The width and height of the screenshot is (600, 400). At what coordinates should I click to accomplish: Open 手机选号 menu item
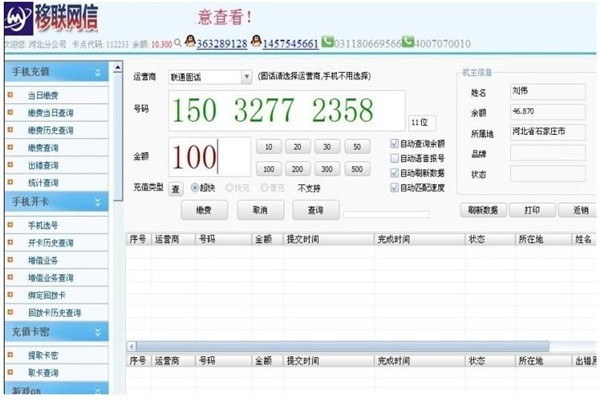click(x=43, y=225)
